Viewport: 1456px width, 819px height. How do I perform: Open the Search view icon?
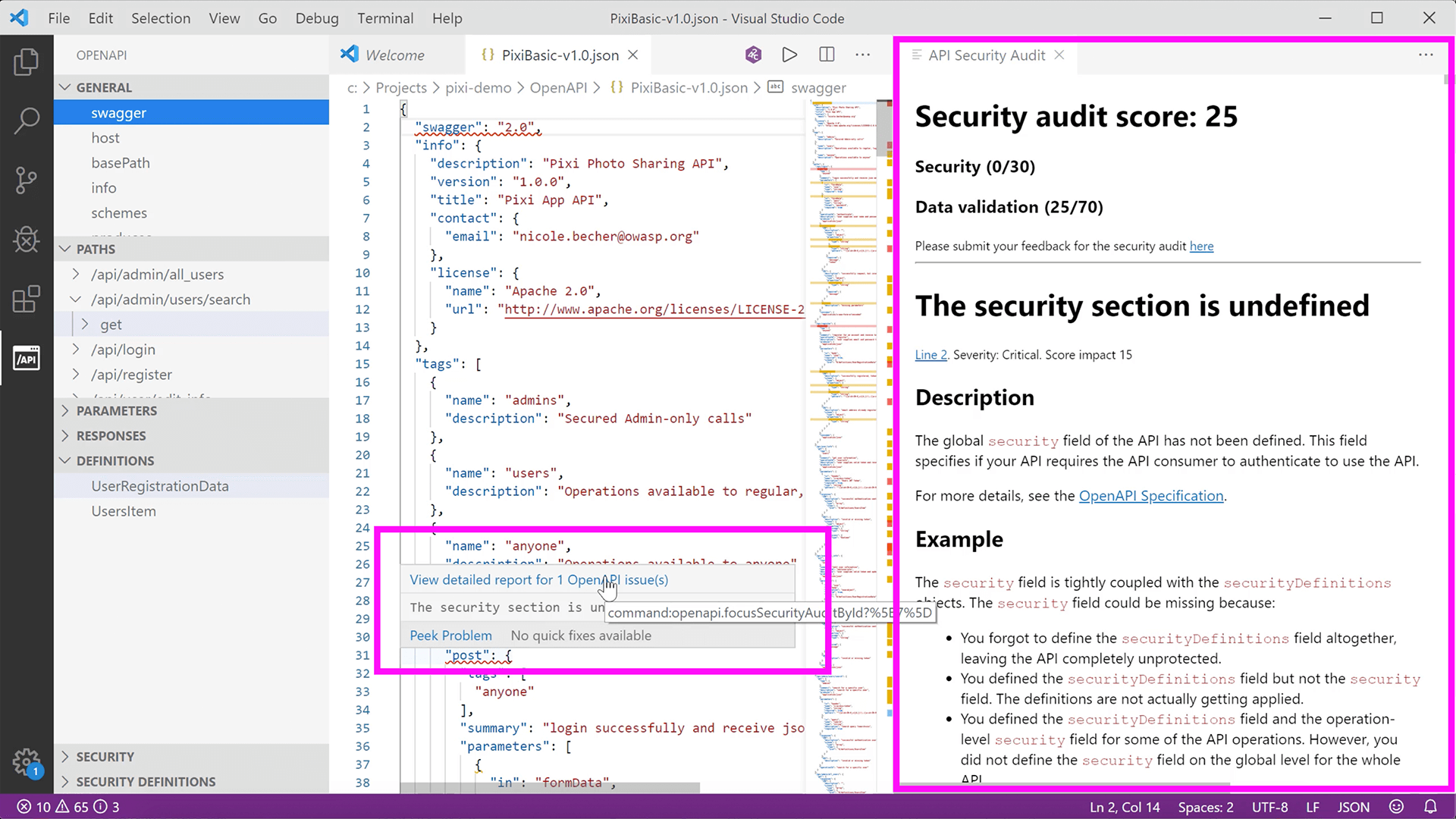[x=27, y=121]
